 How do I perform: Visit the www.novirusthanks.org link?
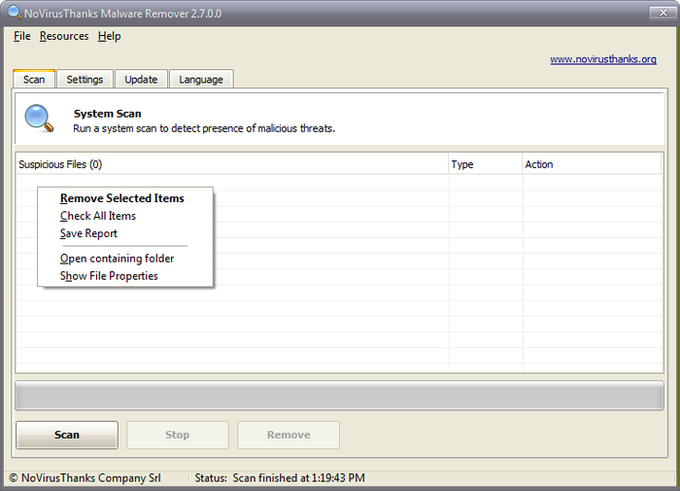tap(603, 59)
